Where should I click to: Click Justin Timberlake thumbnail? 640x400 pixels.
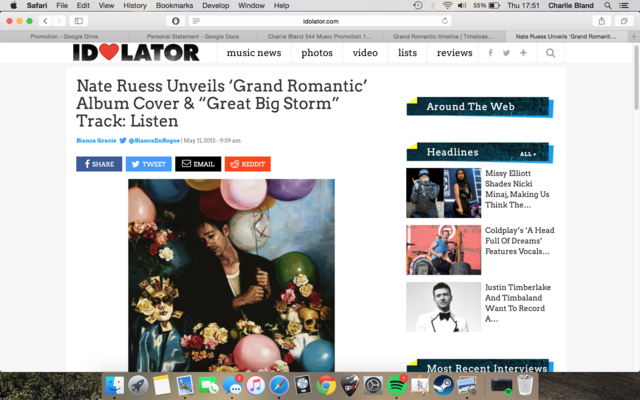[x=444, y=307]
